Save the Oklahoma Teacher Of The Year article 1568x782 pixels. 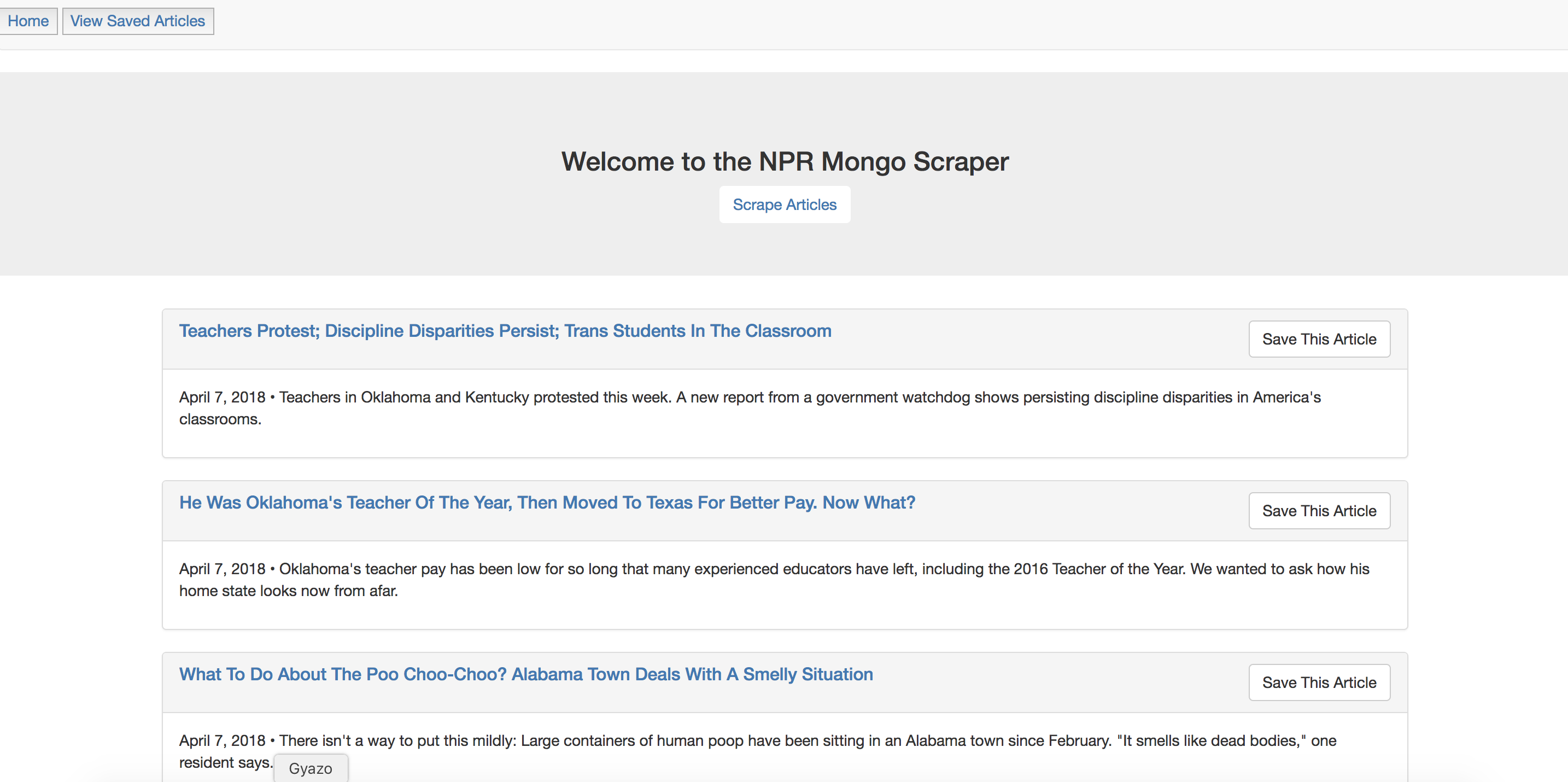pyautogui.click(x=1319, y=511)
